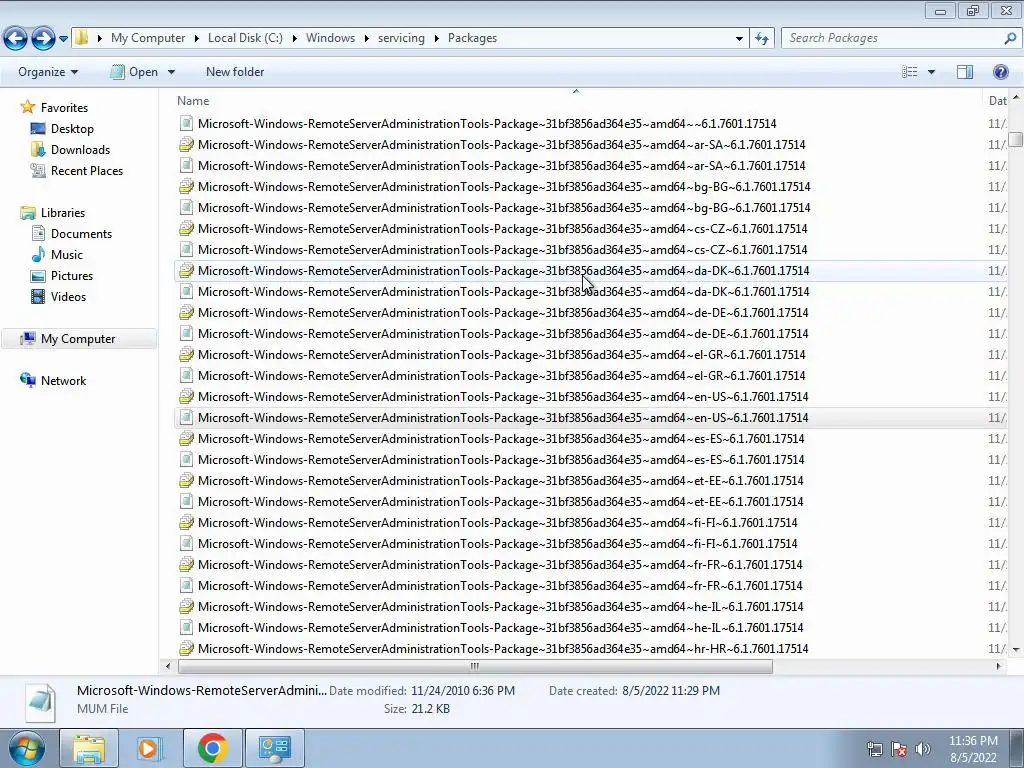
Task: Select the first he-IL package file name
Action: click(x=500, y=607)
